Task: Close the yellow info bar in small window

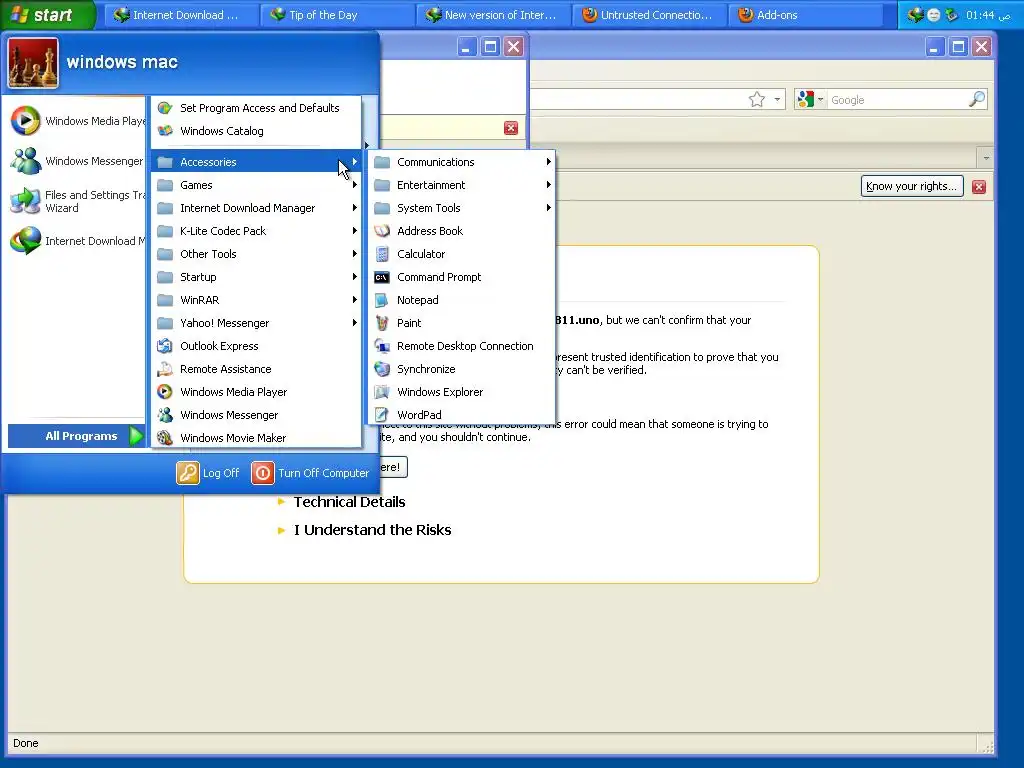Action: pos(511,128)
